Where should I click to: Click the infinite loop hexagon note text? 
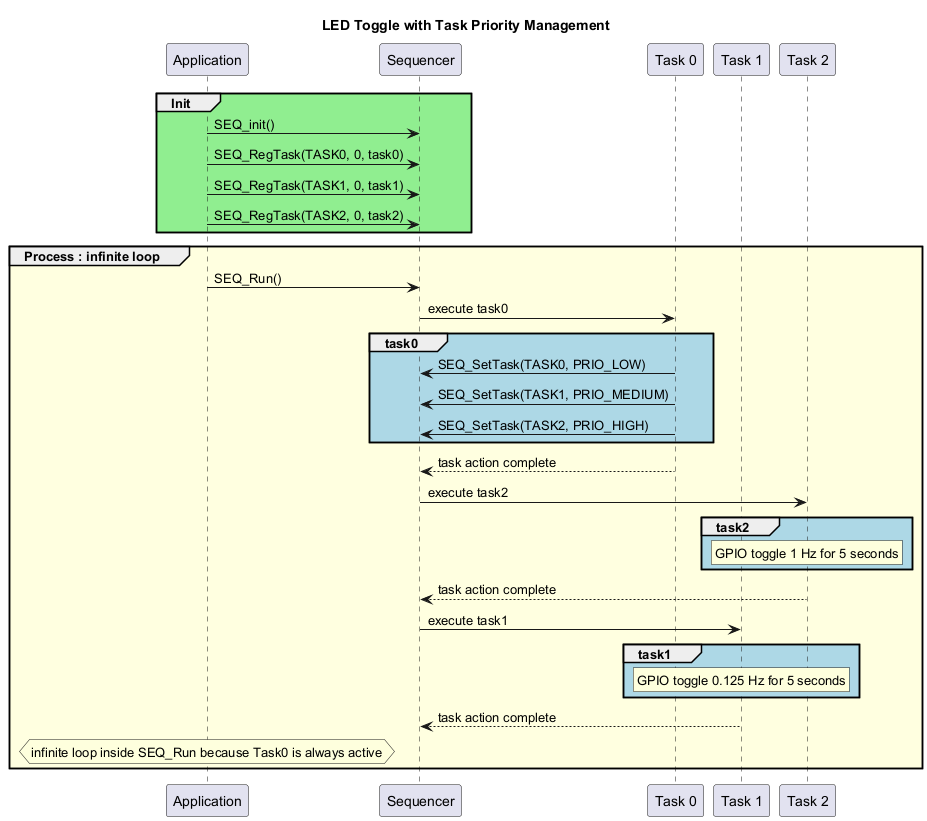click(207, 752)
